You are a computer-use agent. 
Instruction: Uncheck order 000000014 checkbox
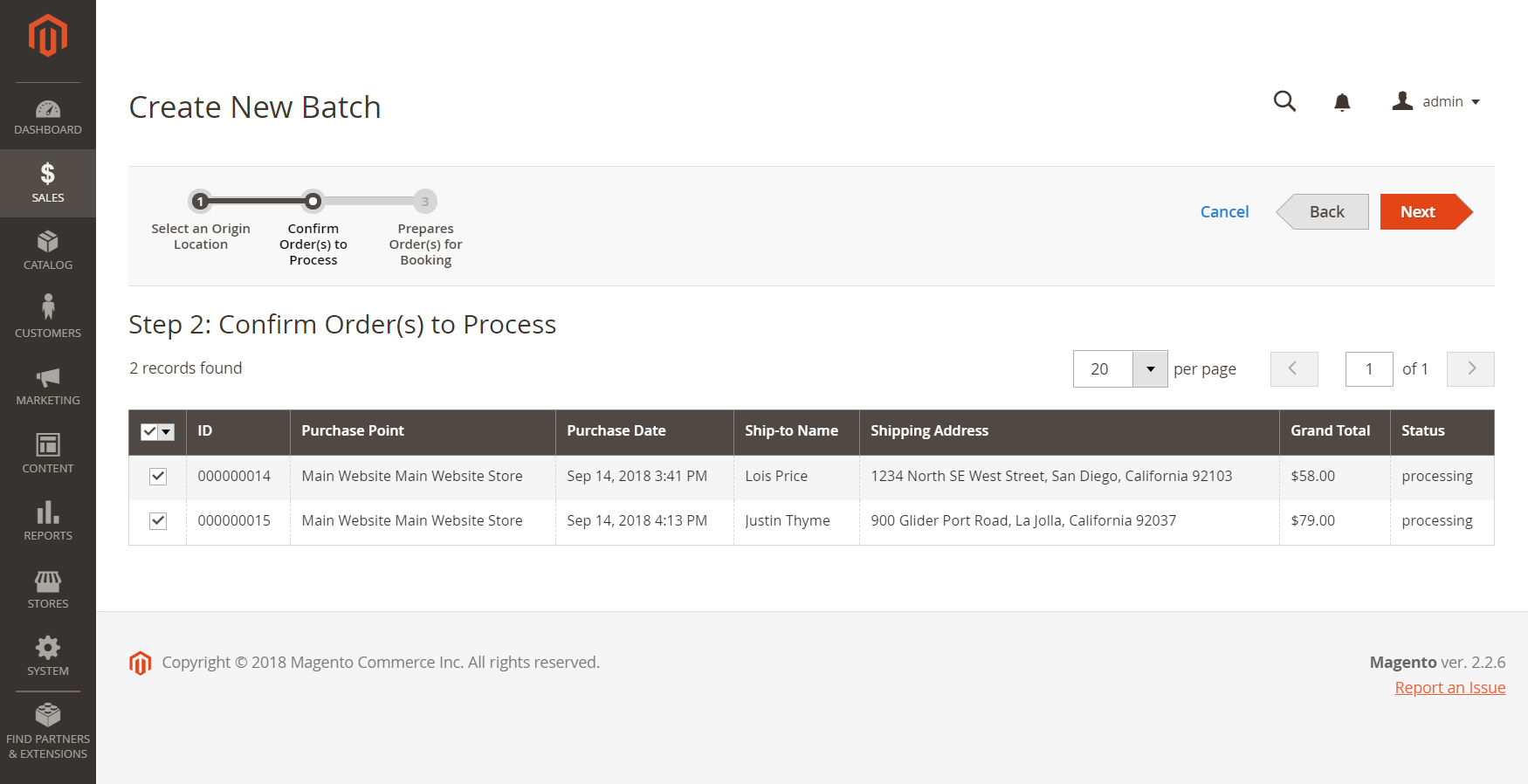pyautogui.click(x=158, y=477)
